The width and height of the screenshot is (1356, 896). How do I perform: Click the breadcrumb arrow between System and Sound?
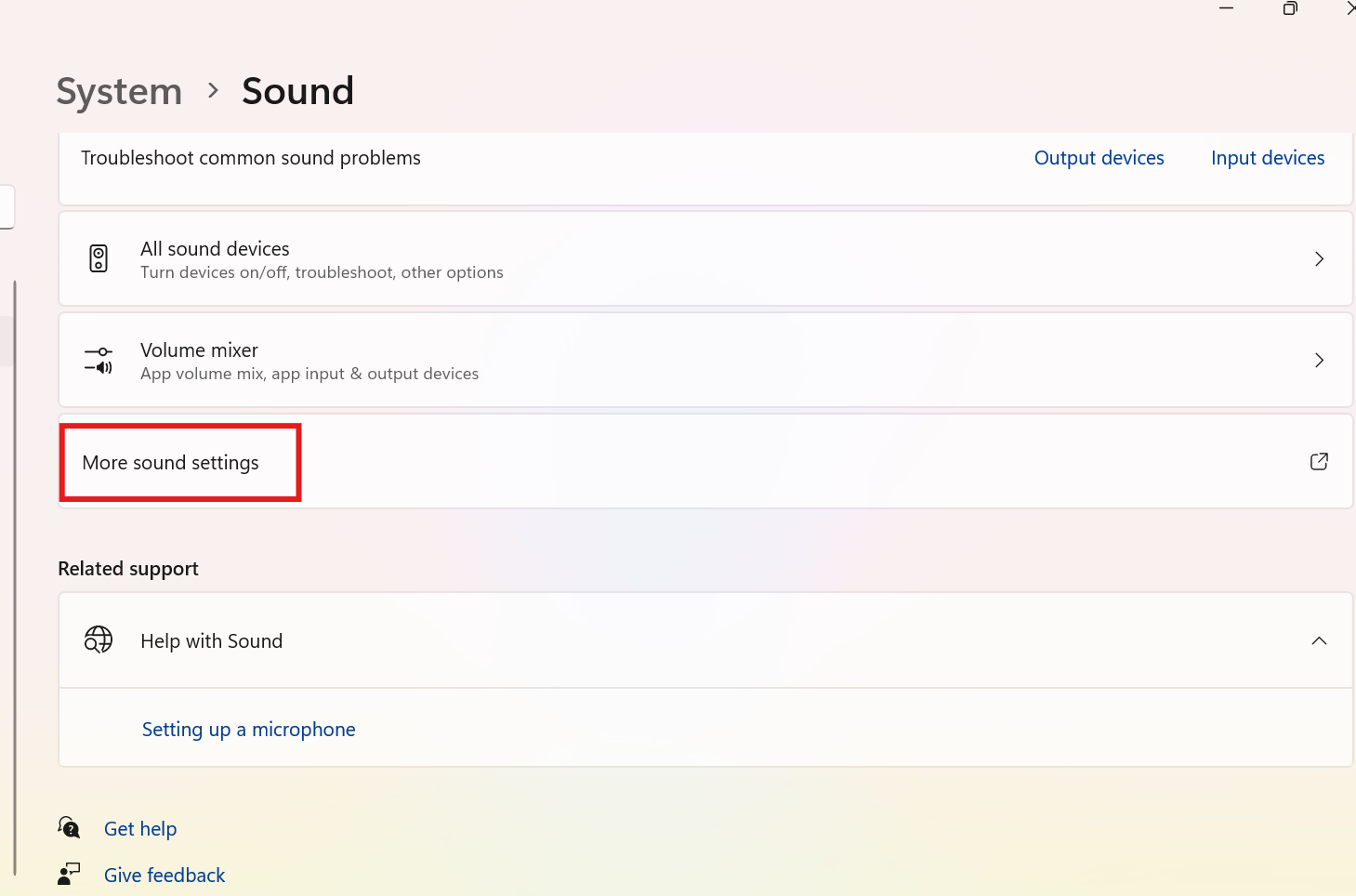click(214, 90)
